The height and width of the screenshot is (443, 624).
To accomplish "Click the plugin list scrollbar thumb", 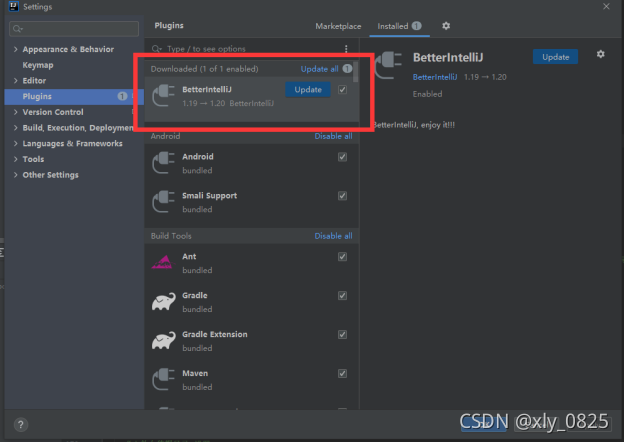I will (356, 72).
